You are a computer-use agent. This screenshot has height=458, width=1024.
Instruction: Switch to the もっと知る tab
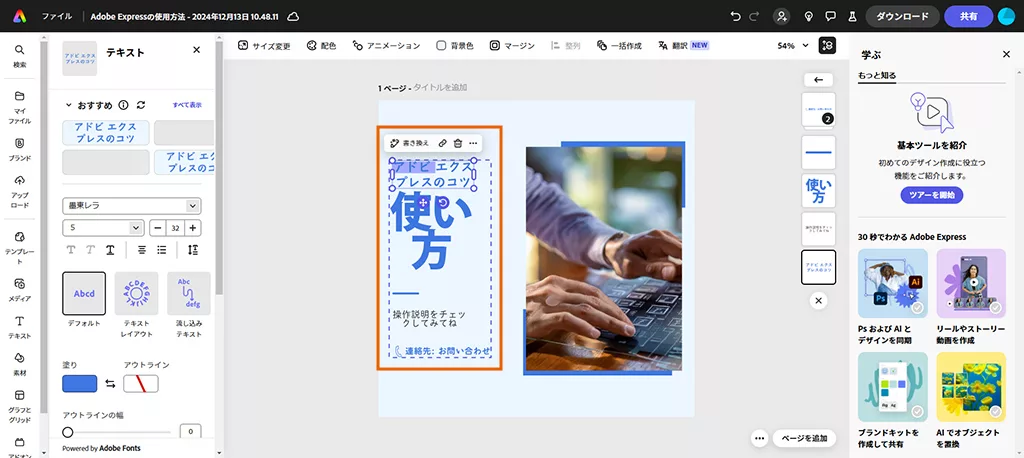[877, 76]
